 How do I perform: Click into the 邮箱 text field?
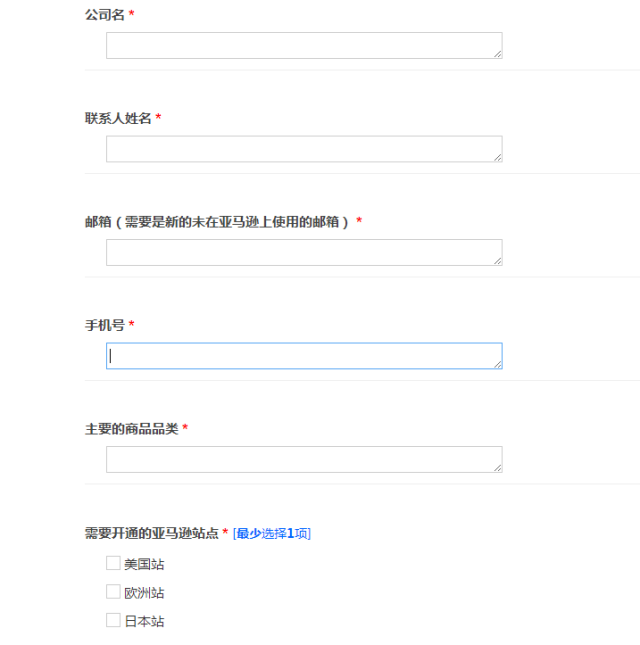pos(303,252)
